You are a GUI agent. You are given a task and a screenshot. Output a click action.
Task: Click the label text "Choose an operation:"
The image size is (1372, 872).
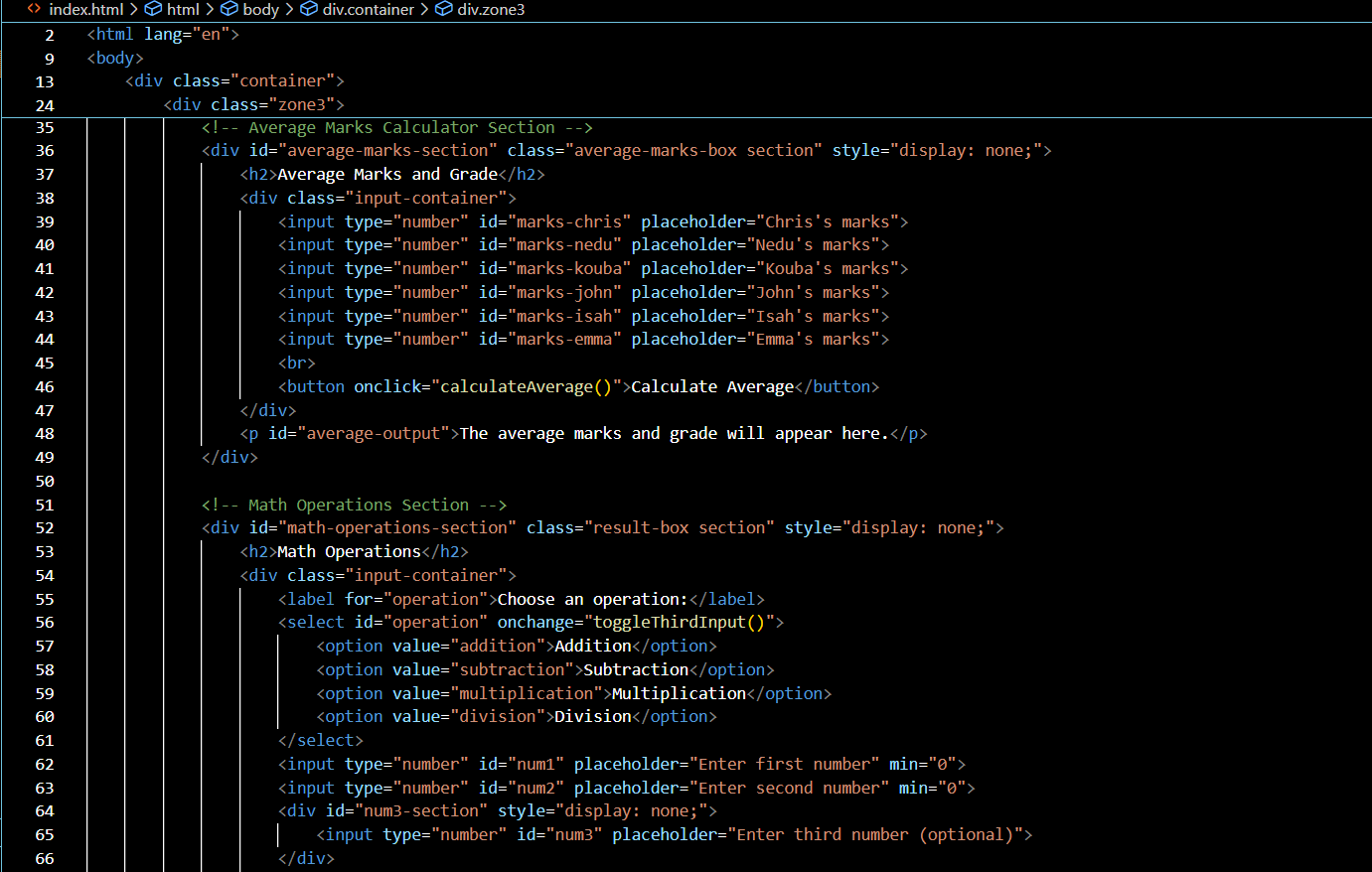[593, 600]
